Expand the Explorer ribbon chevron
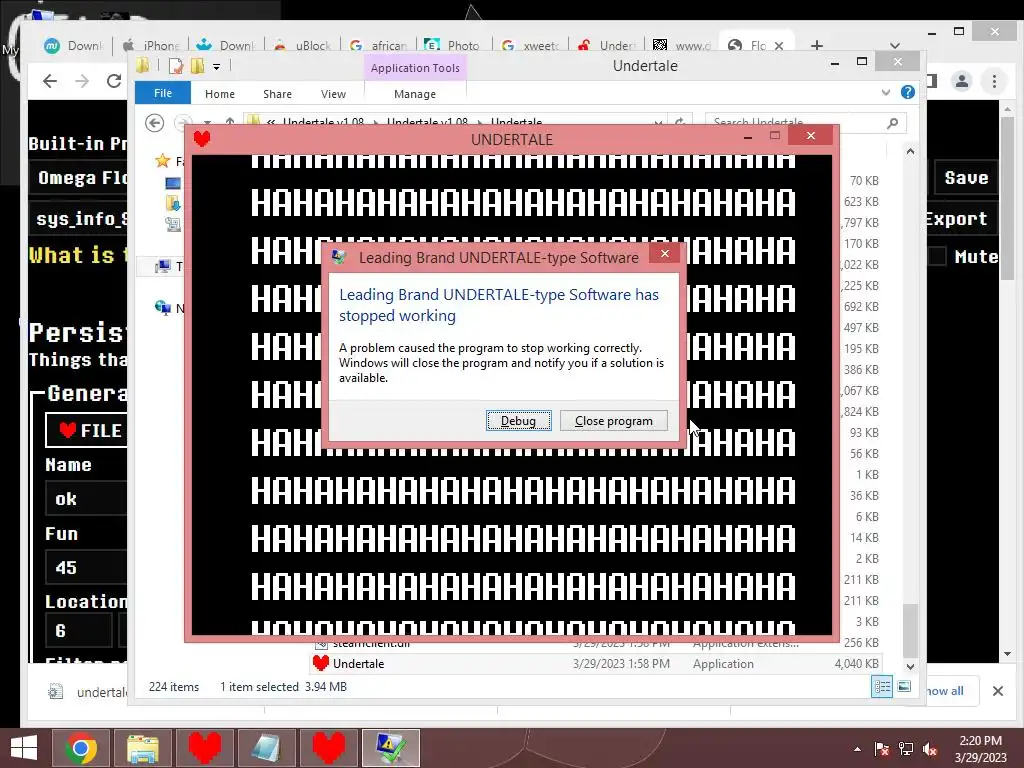Screen dimensions: 1024x768 [x=886, y=92]
